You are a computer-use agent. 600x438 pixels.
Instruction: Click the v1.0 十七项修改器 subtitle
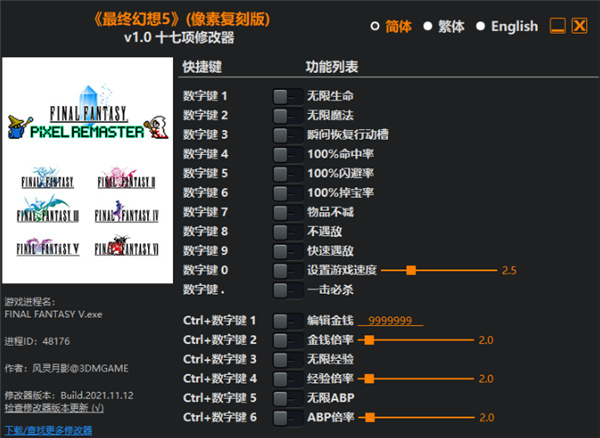pyautogui.click(x=179, y=37)
